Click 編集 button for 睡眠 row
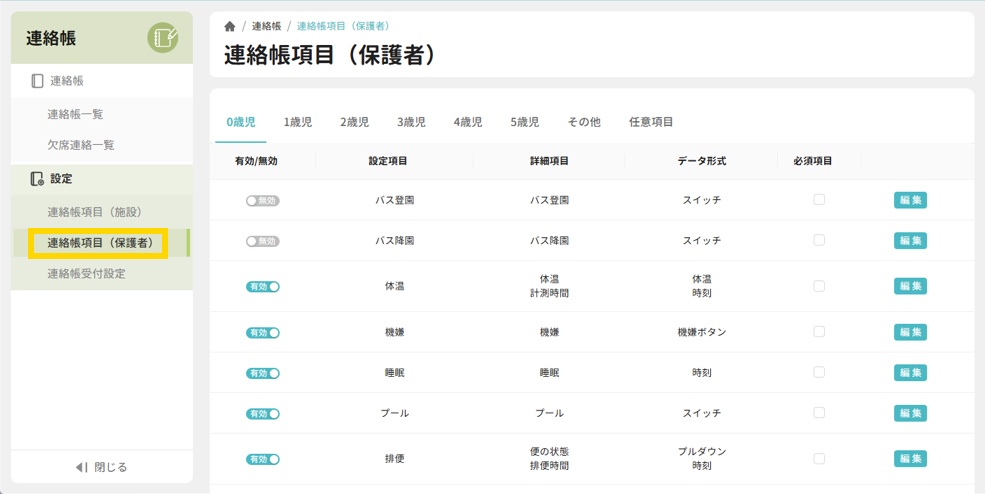 910,372
